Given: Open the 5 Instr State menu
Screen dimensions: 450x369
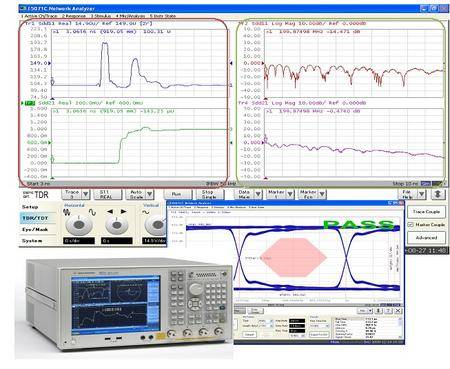Looking at the screenshot, I should (163, 16).
